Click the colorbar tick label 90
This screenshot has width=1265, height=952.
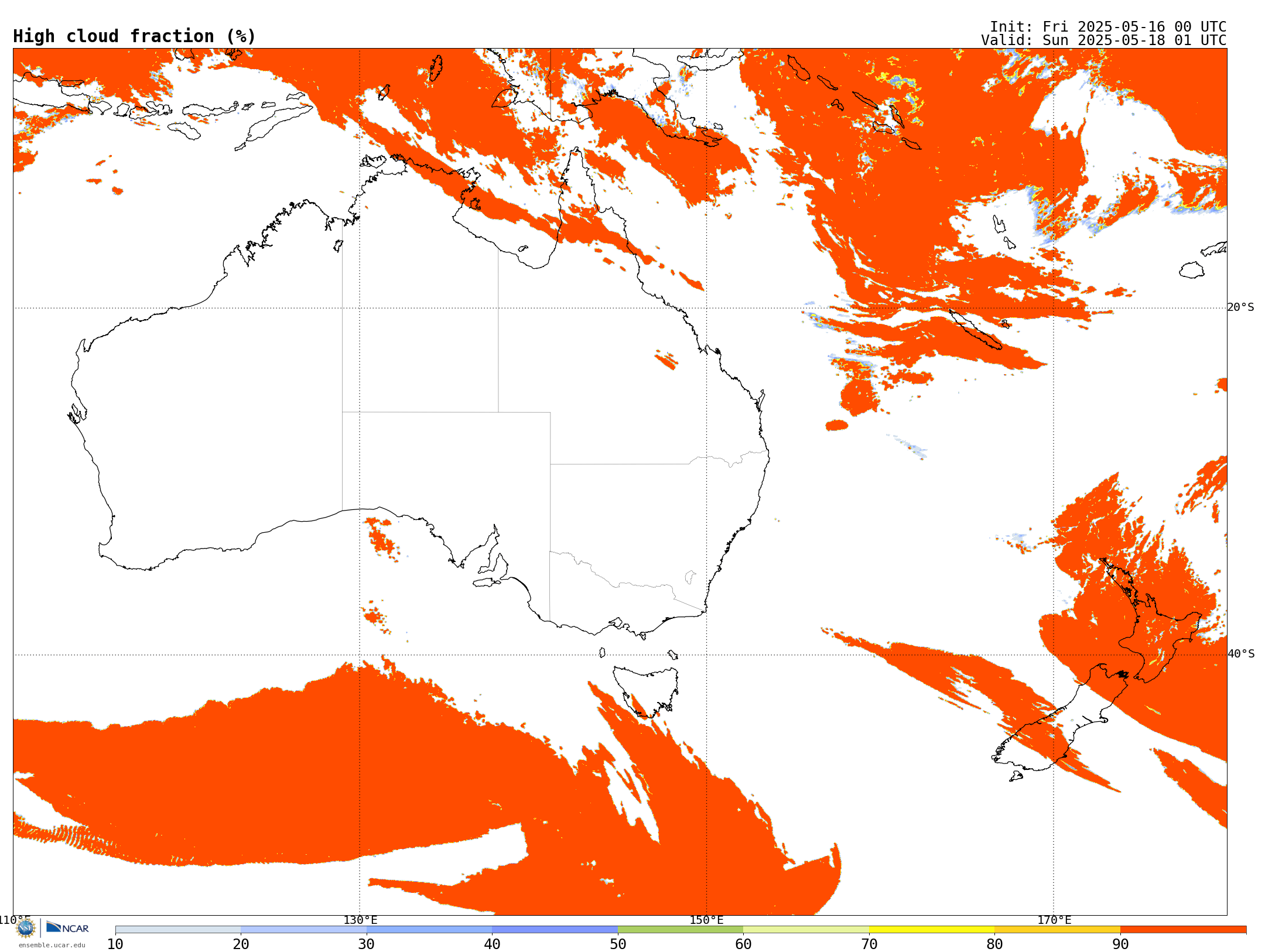1120,944
